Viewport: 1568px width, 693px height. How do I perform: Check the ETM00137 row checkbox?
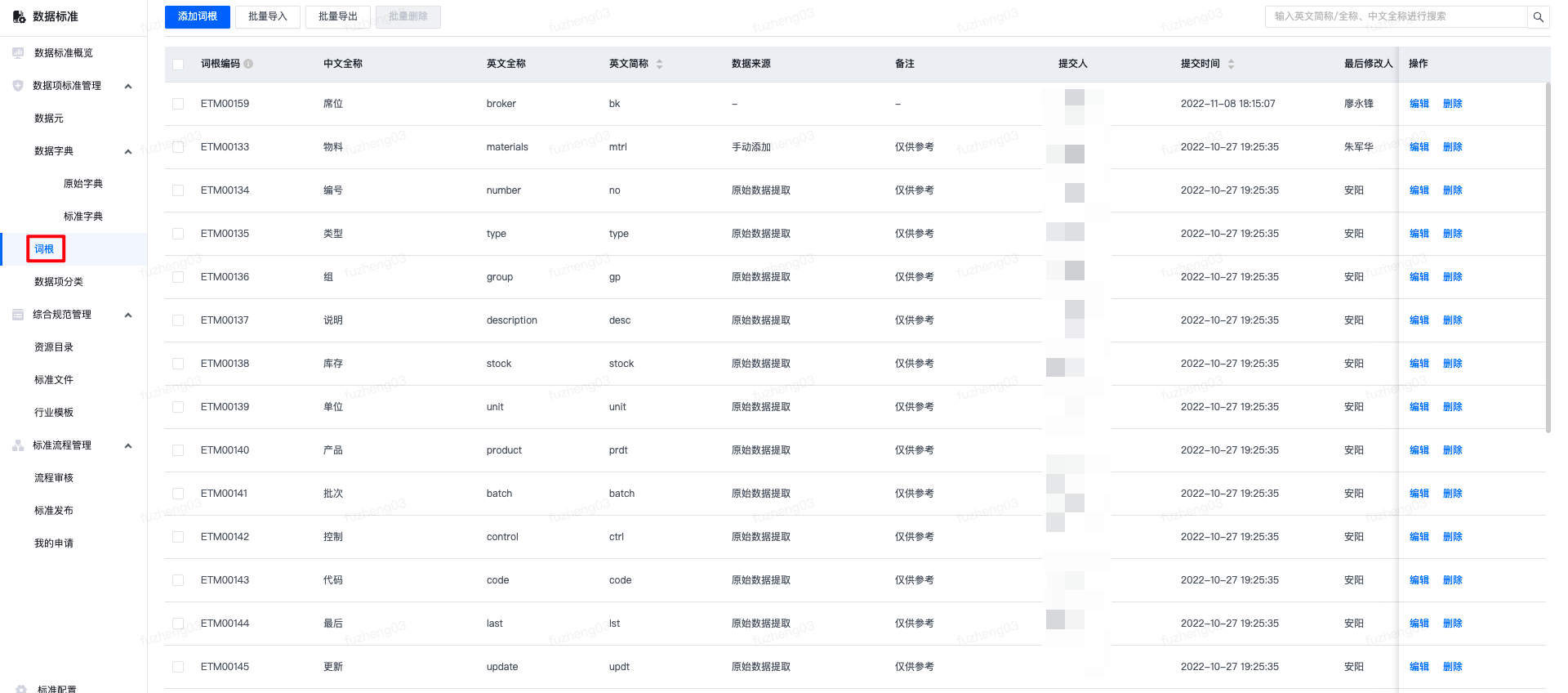click(x=178, y=320)
